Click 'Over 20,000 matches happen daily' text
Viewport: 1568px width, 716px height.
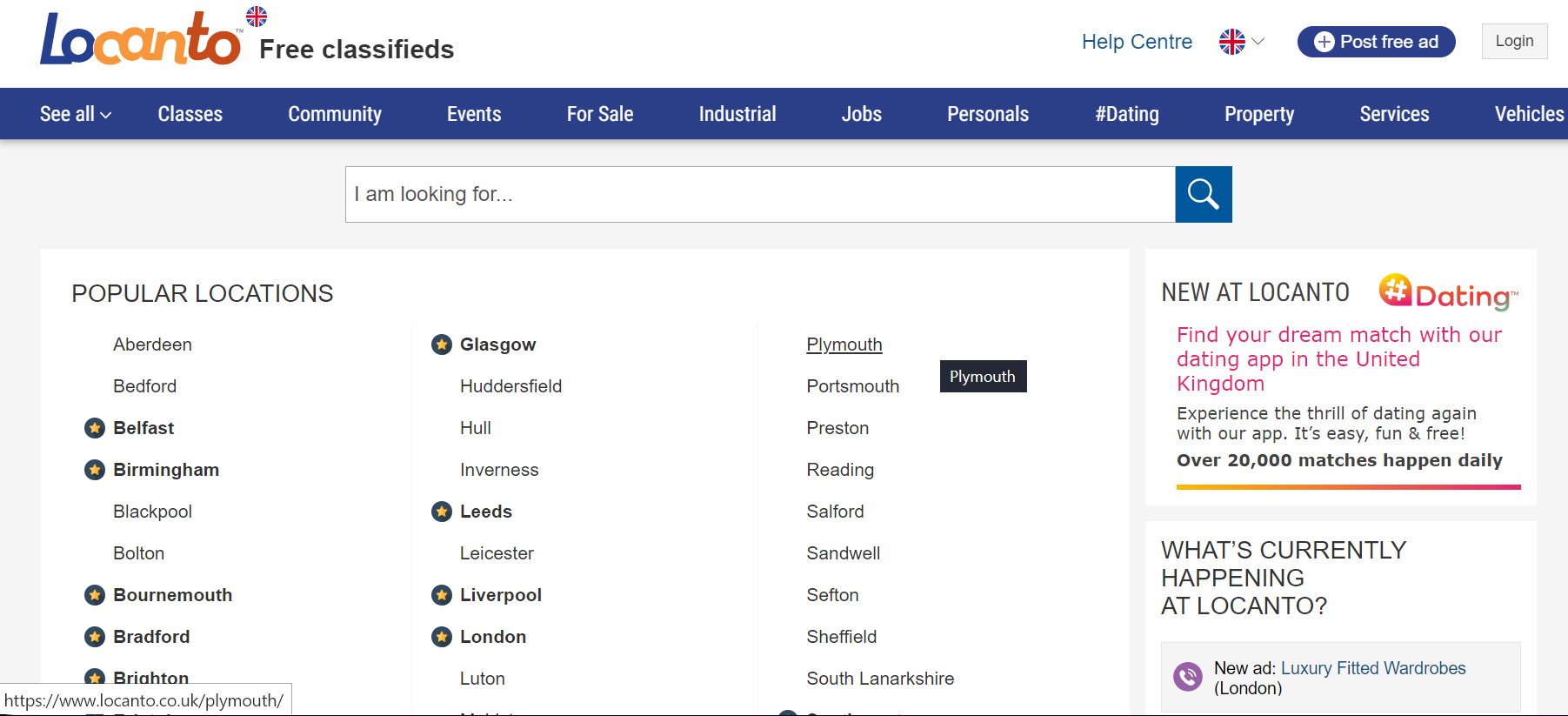[1339, 460]
